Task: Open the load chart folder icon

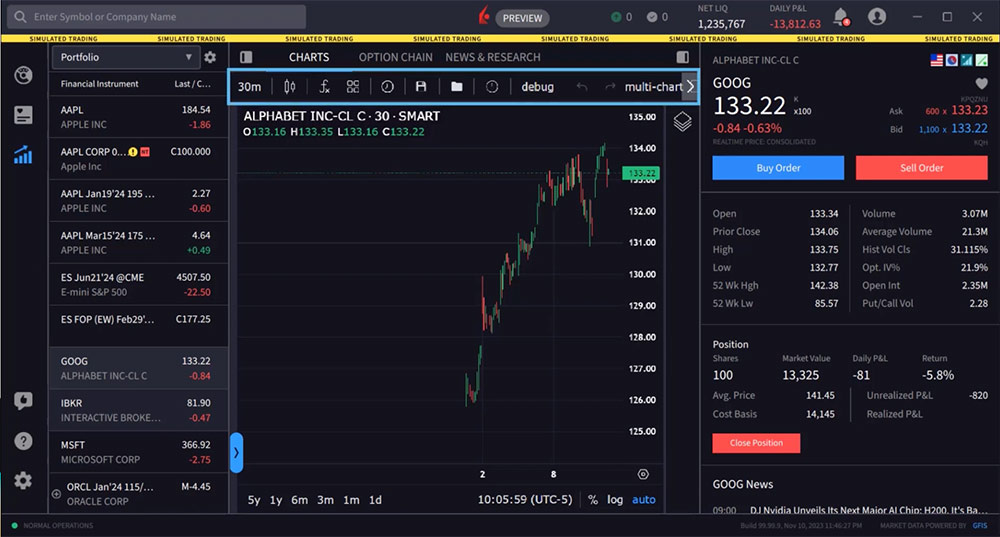Action: point(457,87)
